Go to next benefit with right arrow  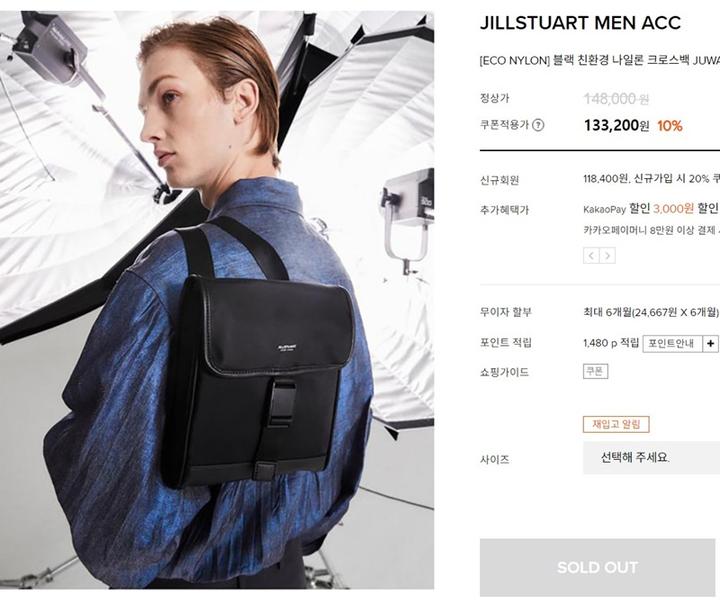(x=608, y=255)
